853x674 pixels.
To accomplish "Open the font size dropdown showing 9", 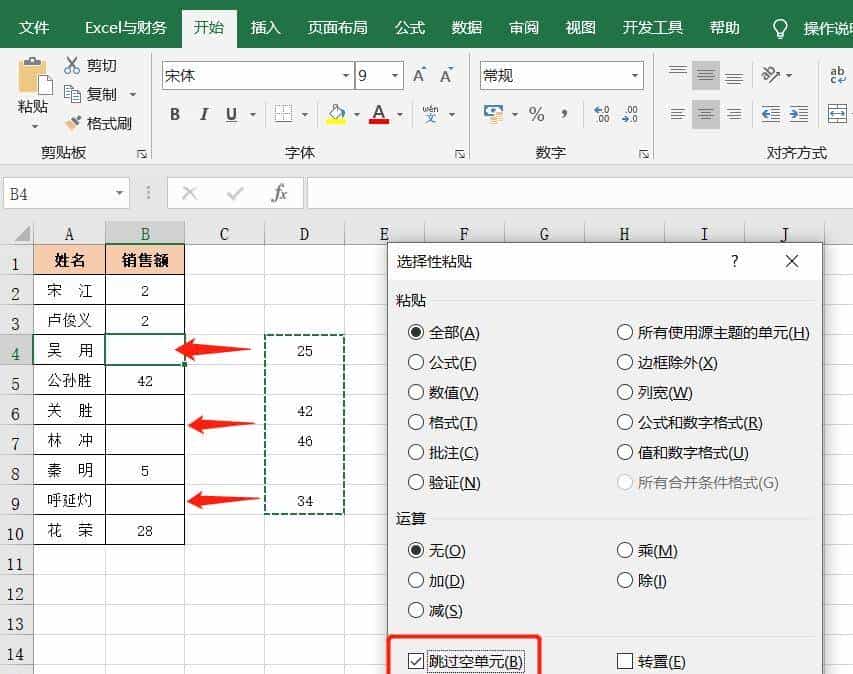I will 392,75.
